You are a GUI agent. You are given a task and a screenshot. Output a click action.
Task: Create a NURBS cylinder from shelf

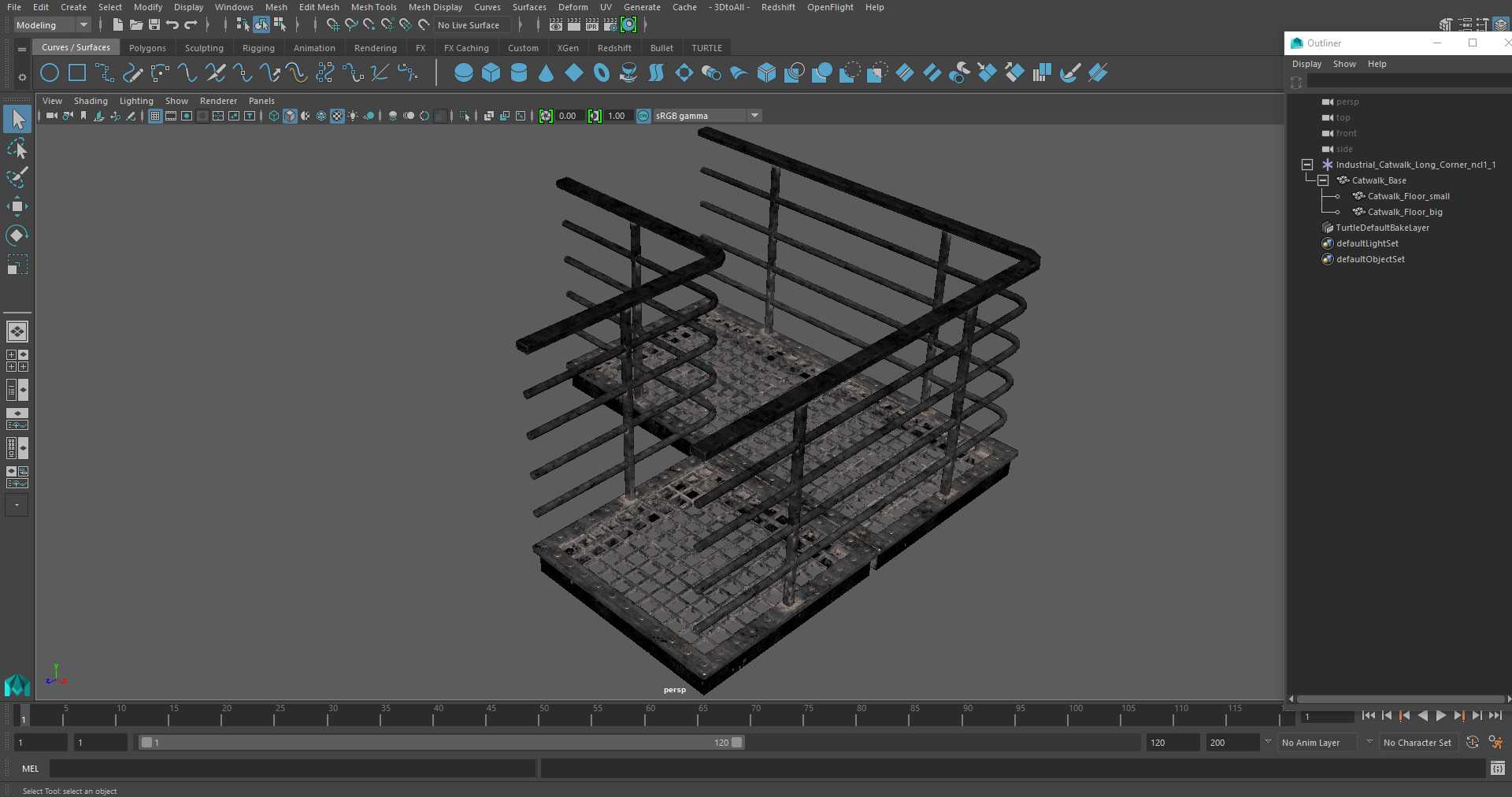pos(519,73)
